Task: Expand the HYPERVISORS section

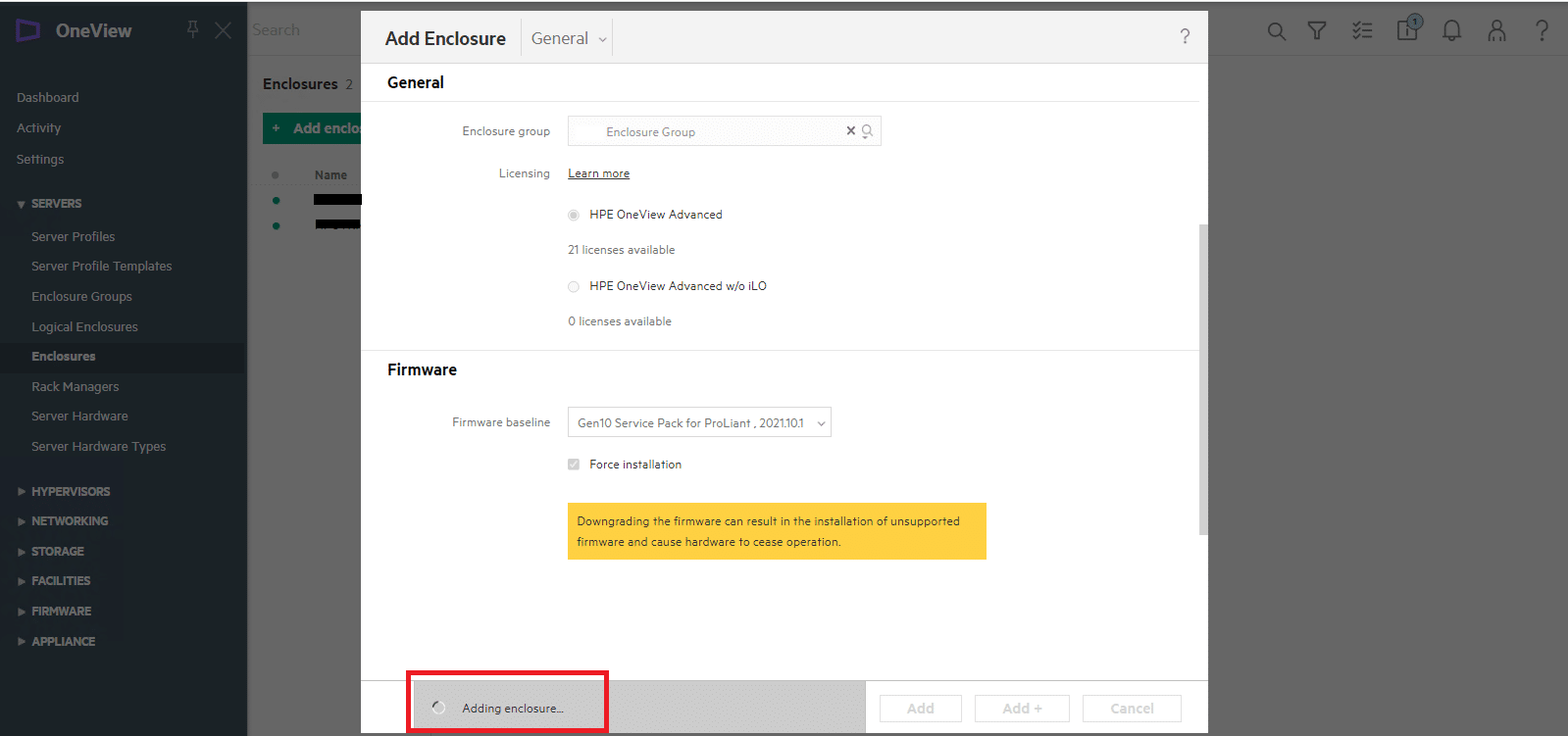Action: (x=64, y=491)
